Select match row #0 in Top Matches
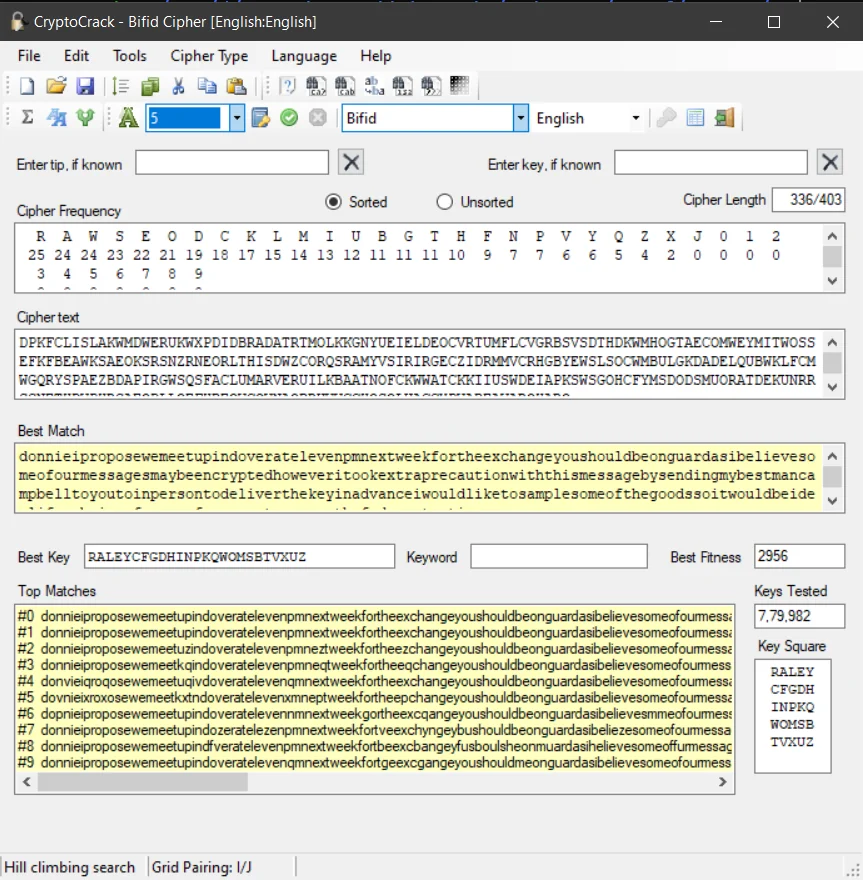863x880 pixels. pos(375,616)
